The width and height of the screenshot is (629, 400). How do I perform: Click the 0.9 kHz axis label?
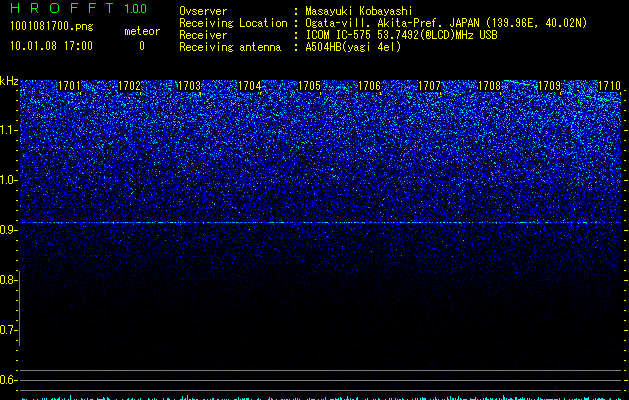[x=8, y=230]
